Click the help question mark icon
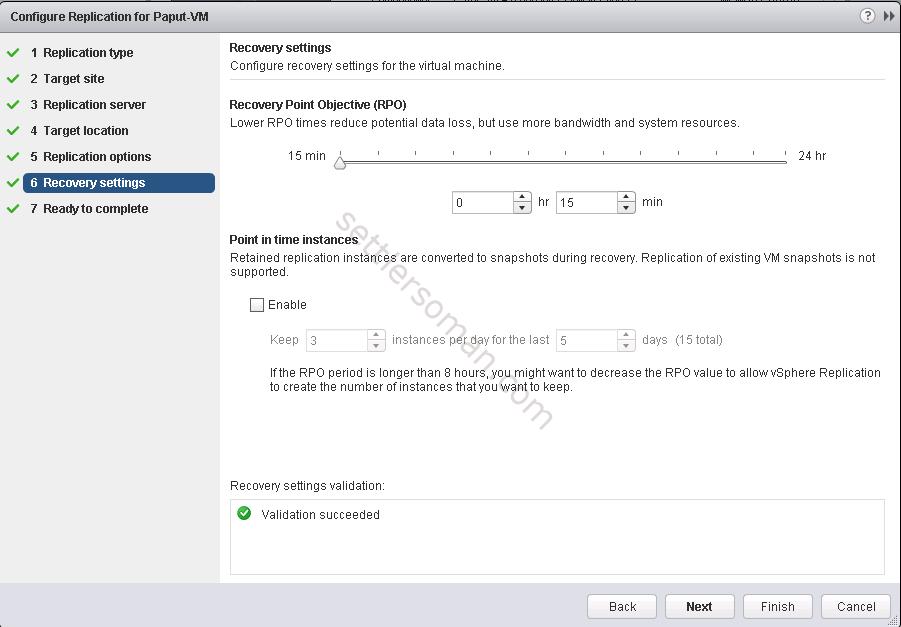The width and height of the screenshot is (901, 627). pyautogui.click(x=867, y=16)
